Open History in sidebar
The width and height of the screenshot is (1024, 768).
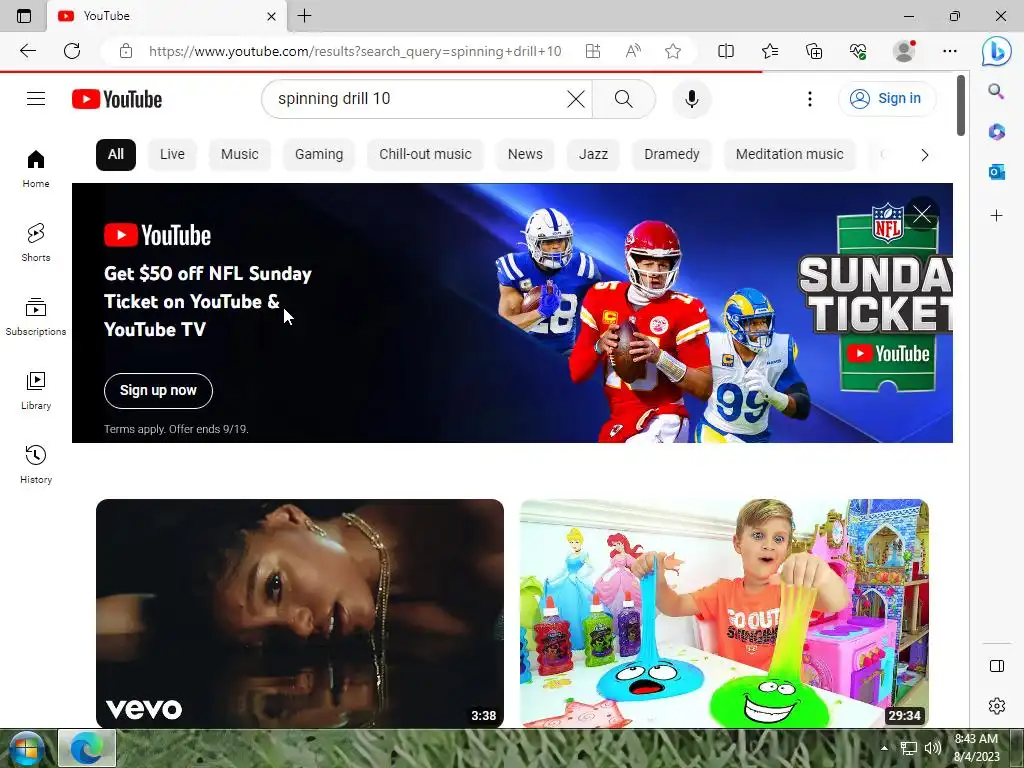(x=36, y=464)
